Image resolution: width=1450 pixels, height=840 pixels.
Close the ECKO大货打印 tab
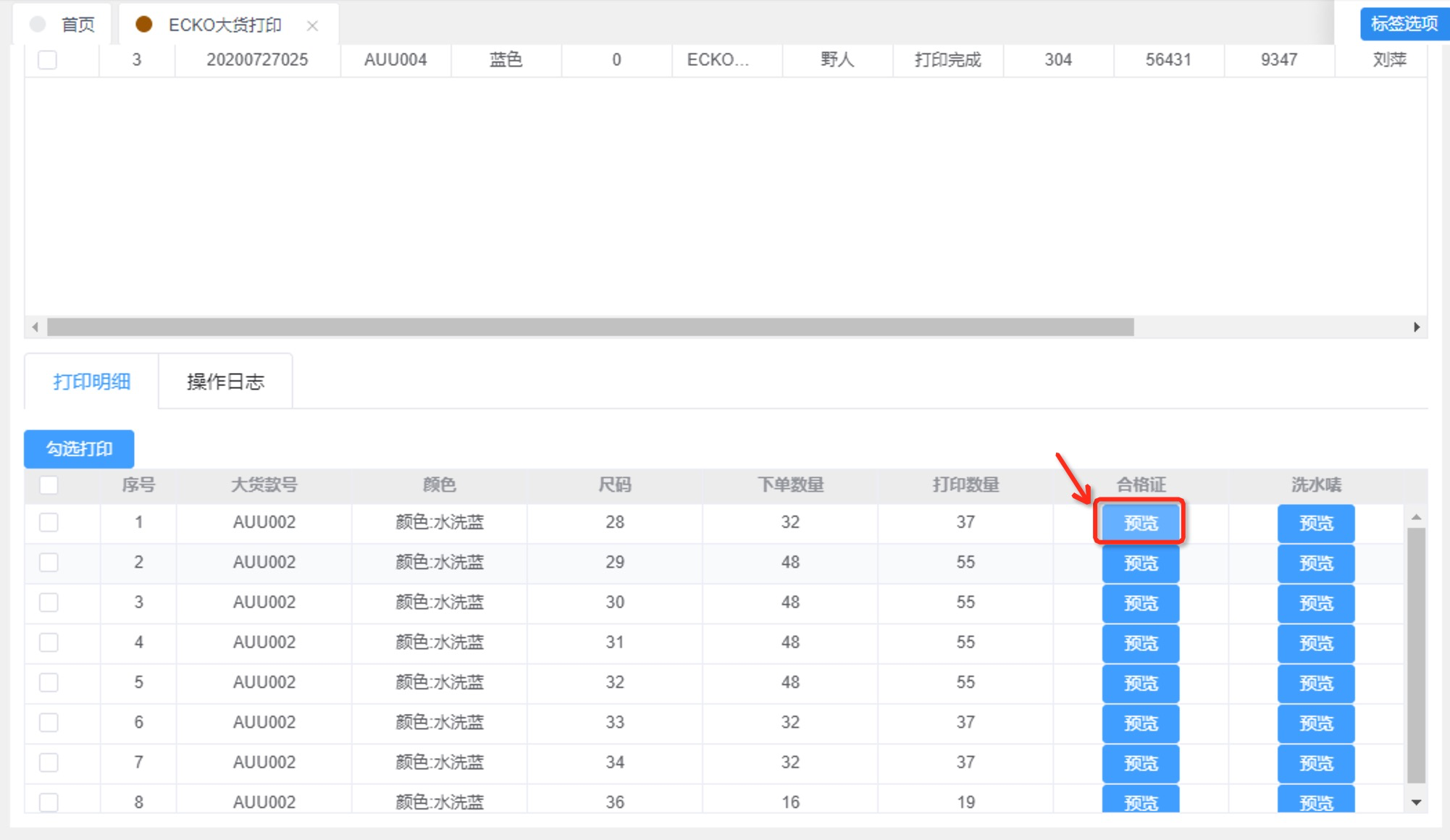point(312,26)
